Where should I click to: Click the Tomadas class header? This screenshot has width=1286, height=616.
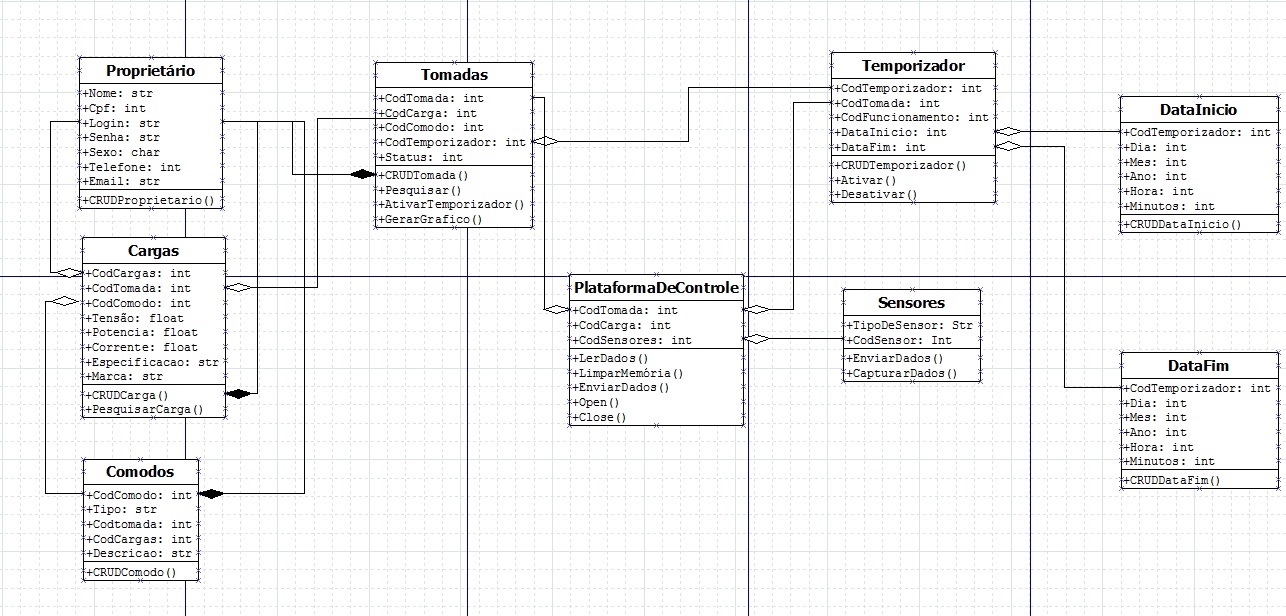tap(454, 75)
